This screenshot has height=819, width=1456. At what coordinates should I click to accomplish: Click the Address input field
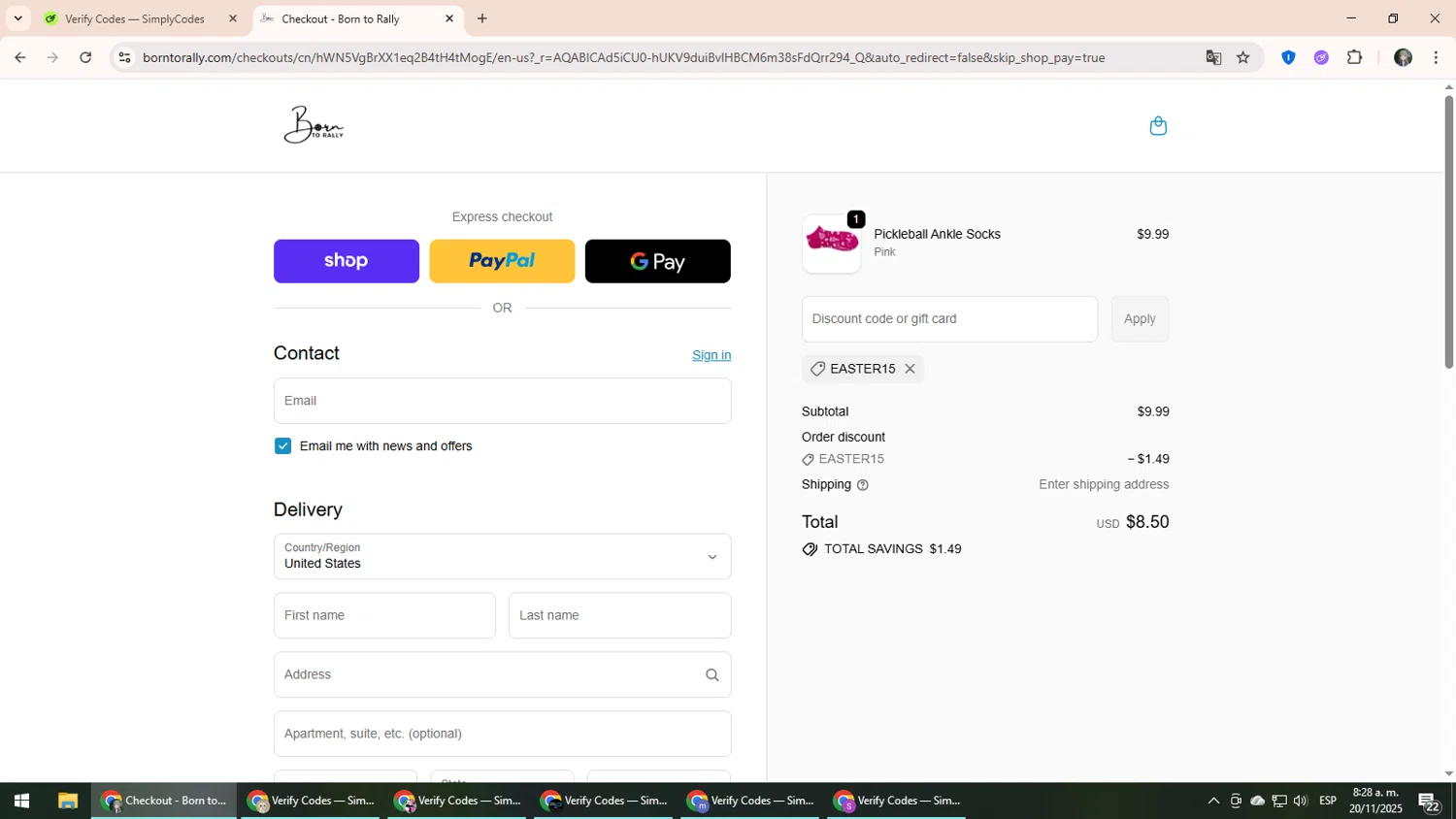tap(502, 674)
